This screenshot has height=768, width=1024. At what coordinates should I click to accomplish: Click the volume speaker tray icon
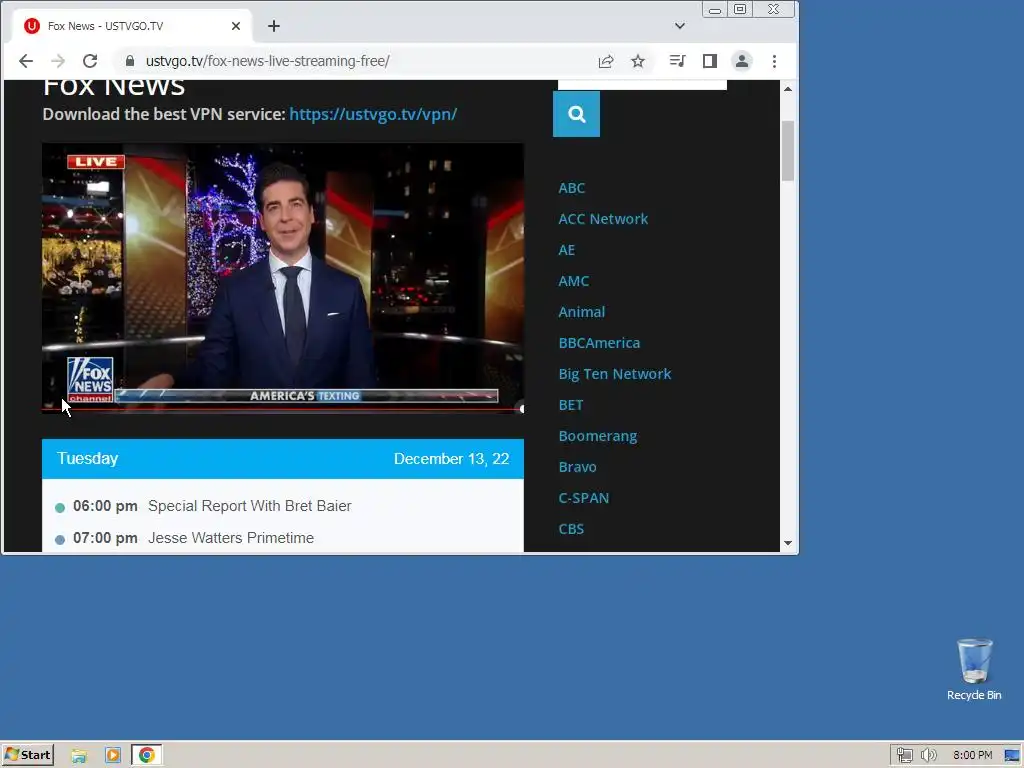[x=928, y=756]
